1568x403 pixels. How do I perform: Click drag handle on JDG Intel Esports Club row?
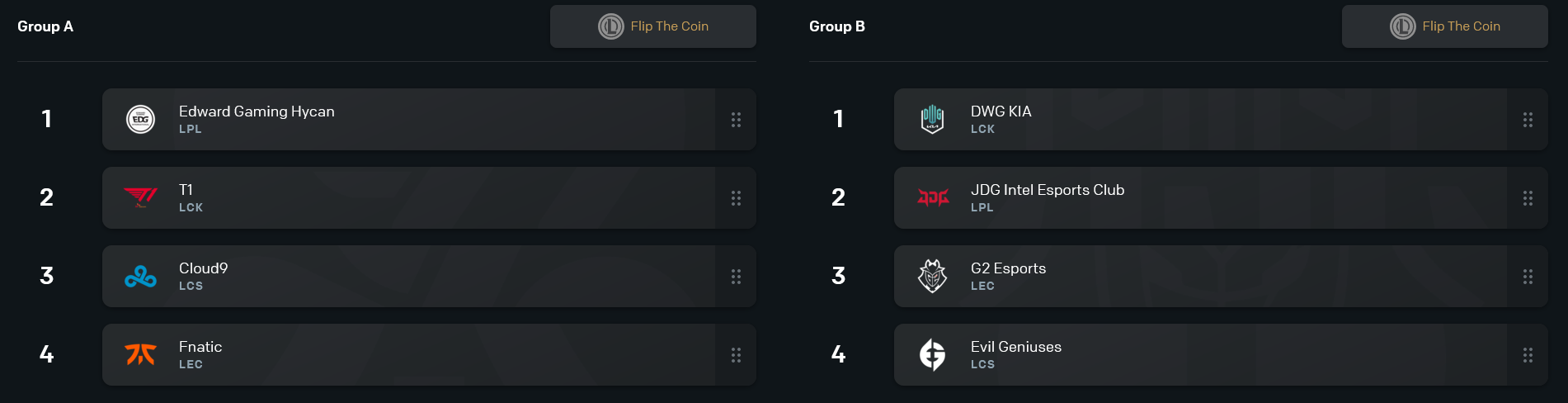[1528, 198]
